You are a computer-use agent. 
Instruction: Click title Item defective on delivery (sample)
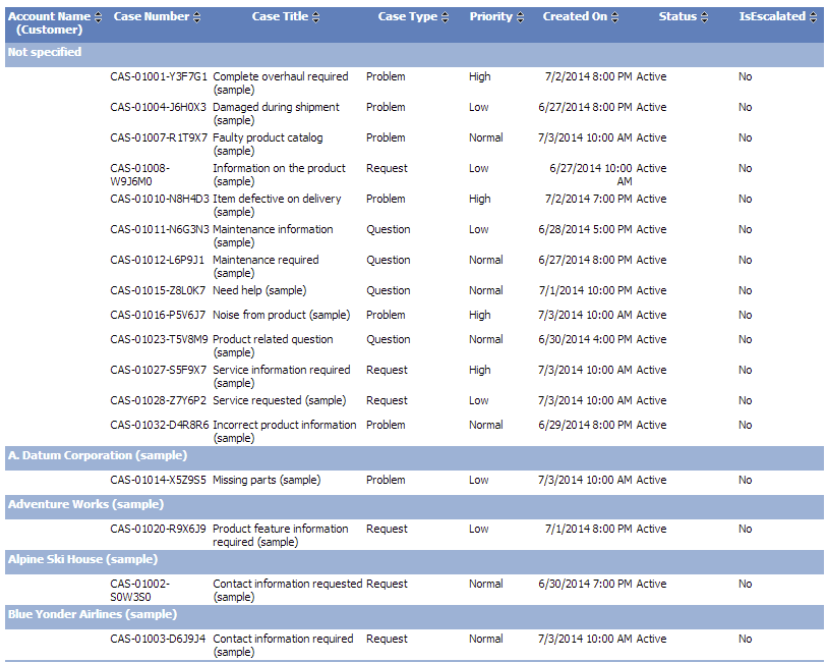point(277,206)
